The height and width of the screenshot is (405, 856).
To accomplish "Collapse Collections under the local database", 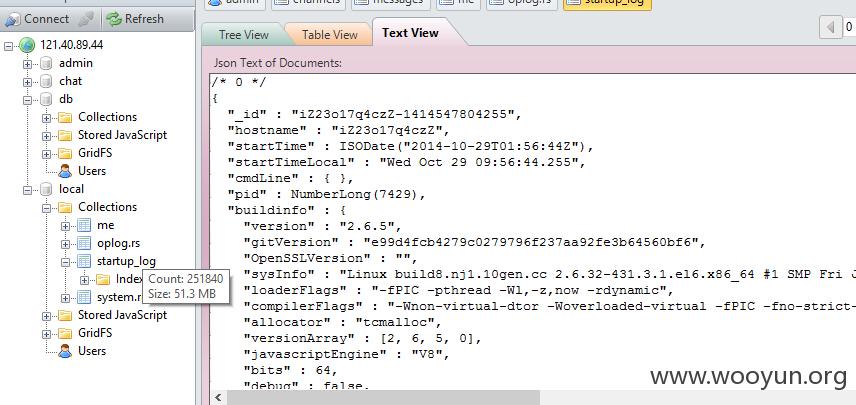I will point(46,208).
